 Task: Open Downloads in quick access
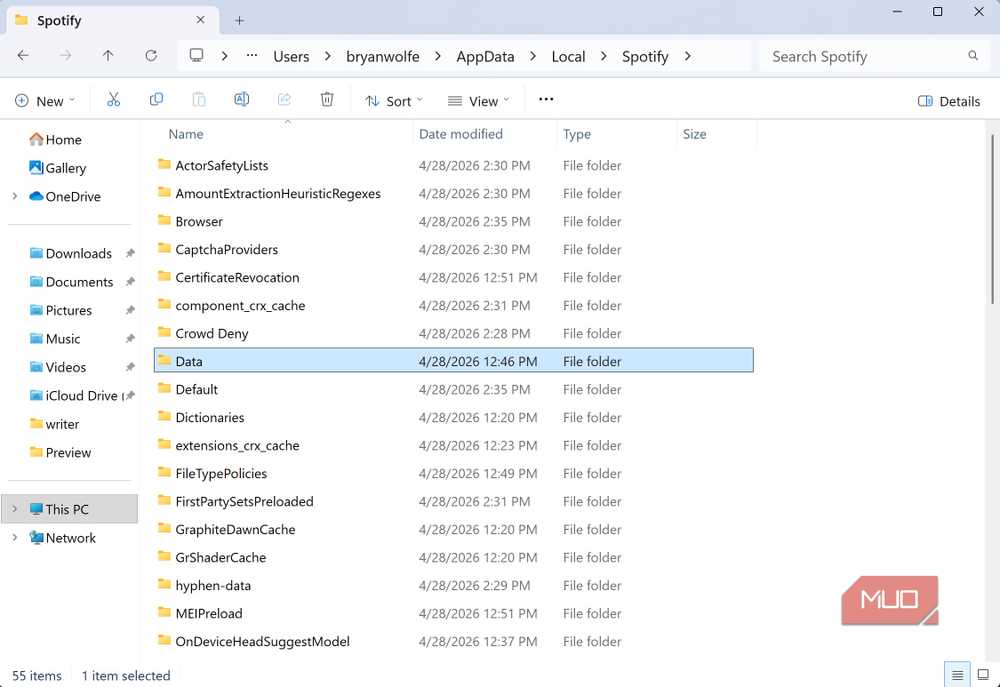[x=71, y=253]
